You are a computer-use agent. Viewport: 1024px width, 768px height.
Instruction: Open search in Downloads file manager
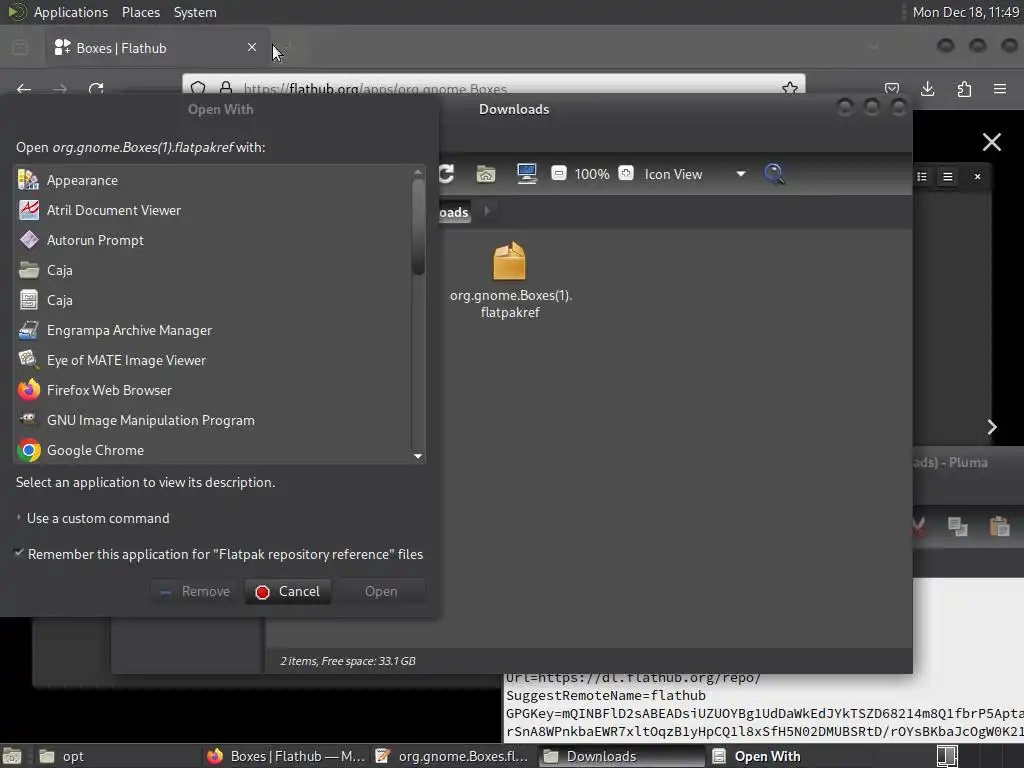pyautogui.click(x=774, y=174)
